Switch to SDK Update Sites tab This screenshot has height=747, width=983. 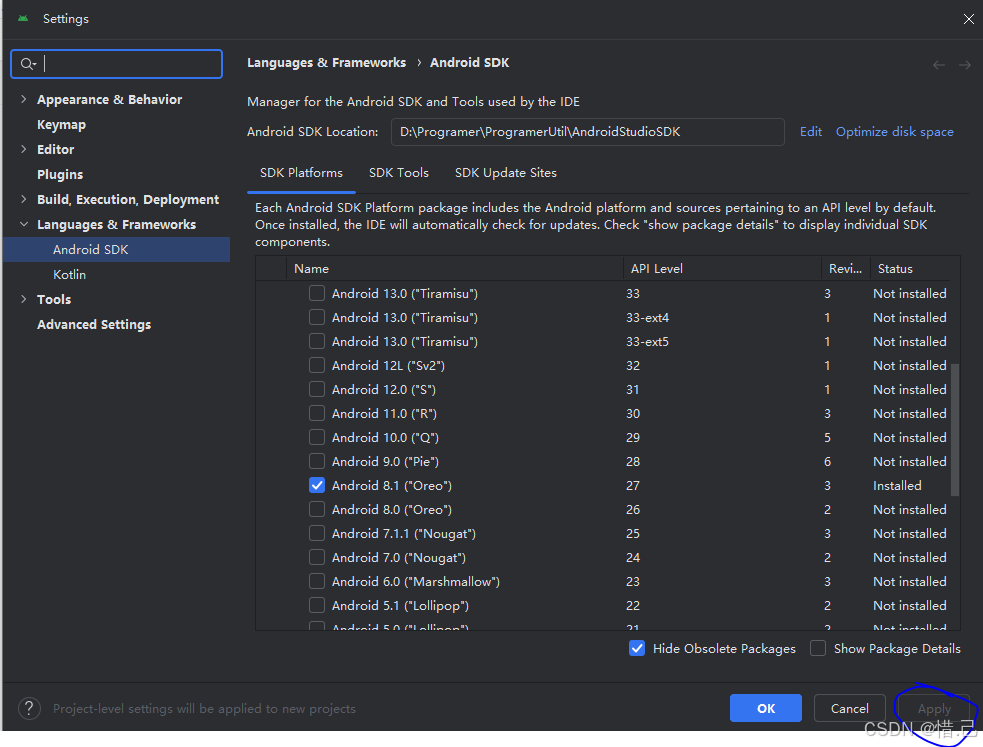coord(505,173)
